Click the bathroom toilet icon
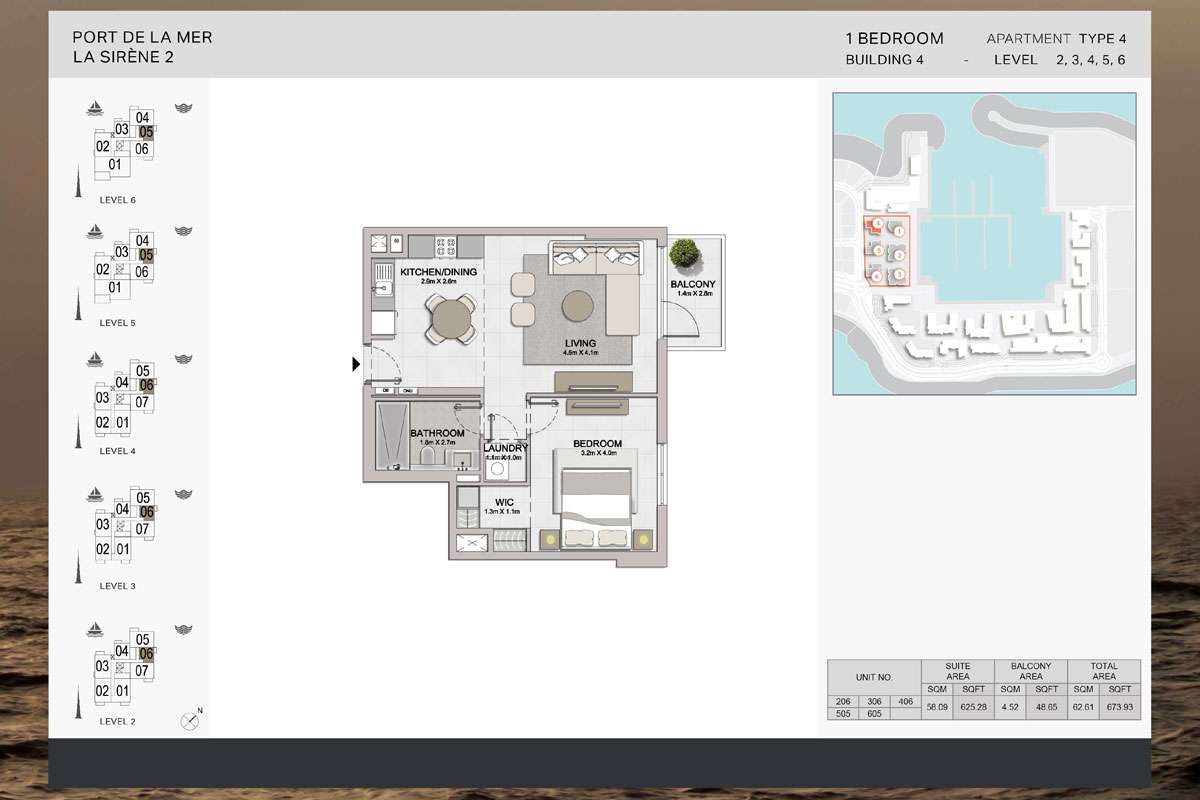This screenshot has height=800, width=1200. (429, 458)
